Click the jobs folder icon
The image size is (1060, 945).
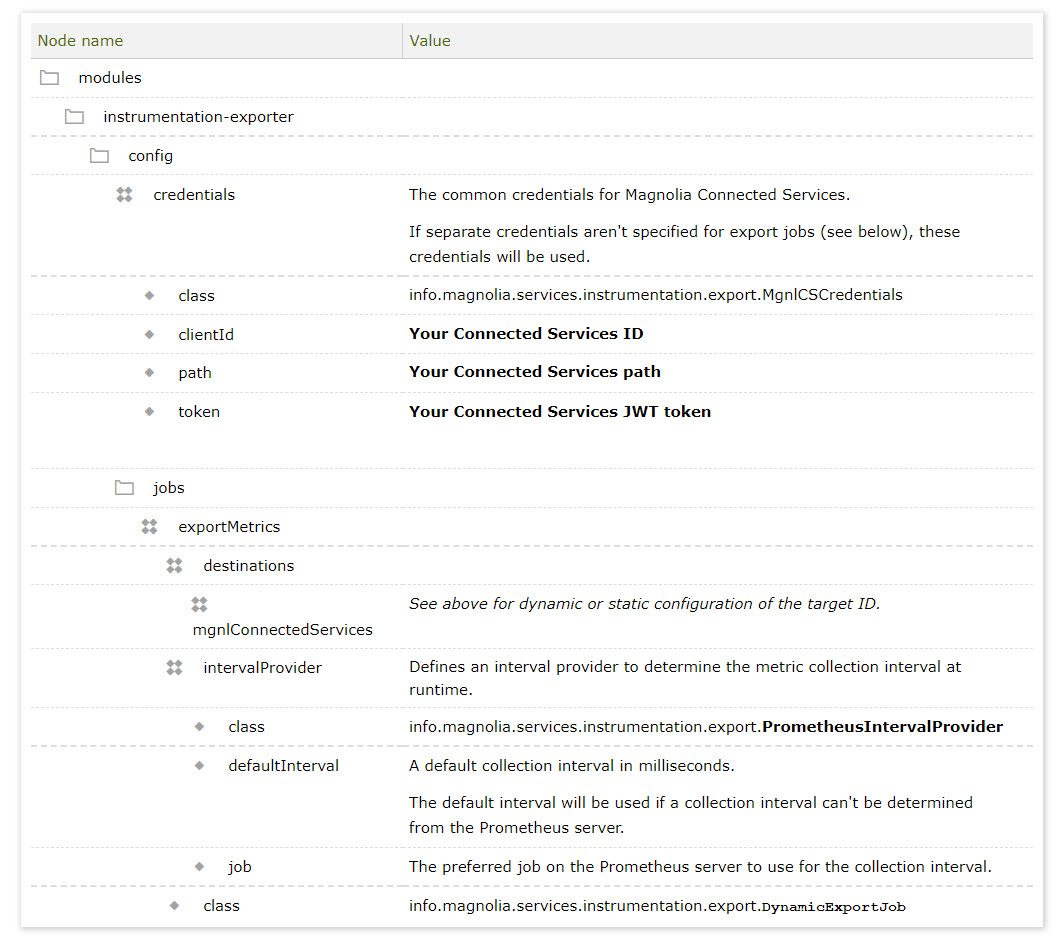coord(124,487)
